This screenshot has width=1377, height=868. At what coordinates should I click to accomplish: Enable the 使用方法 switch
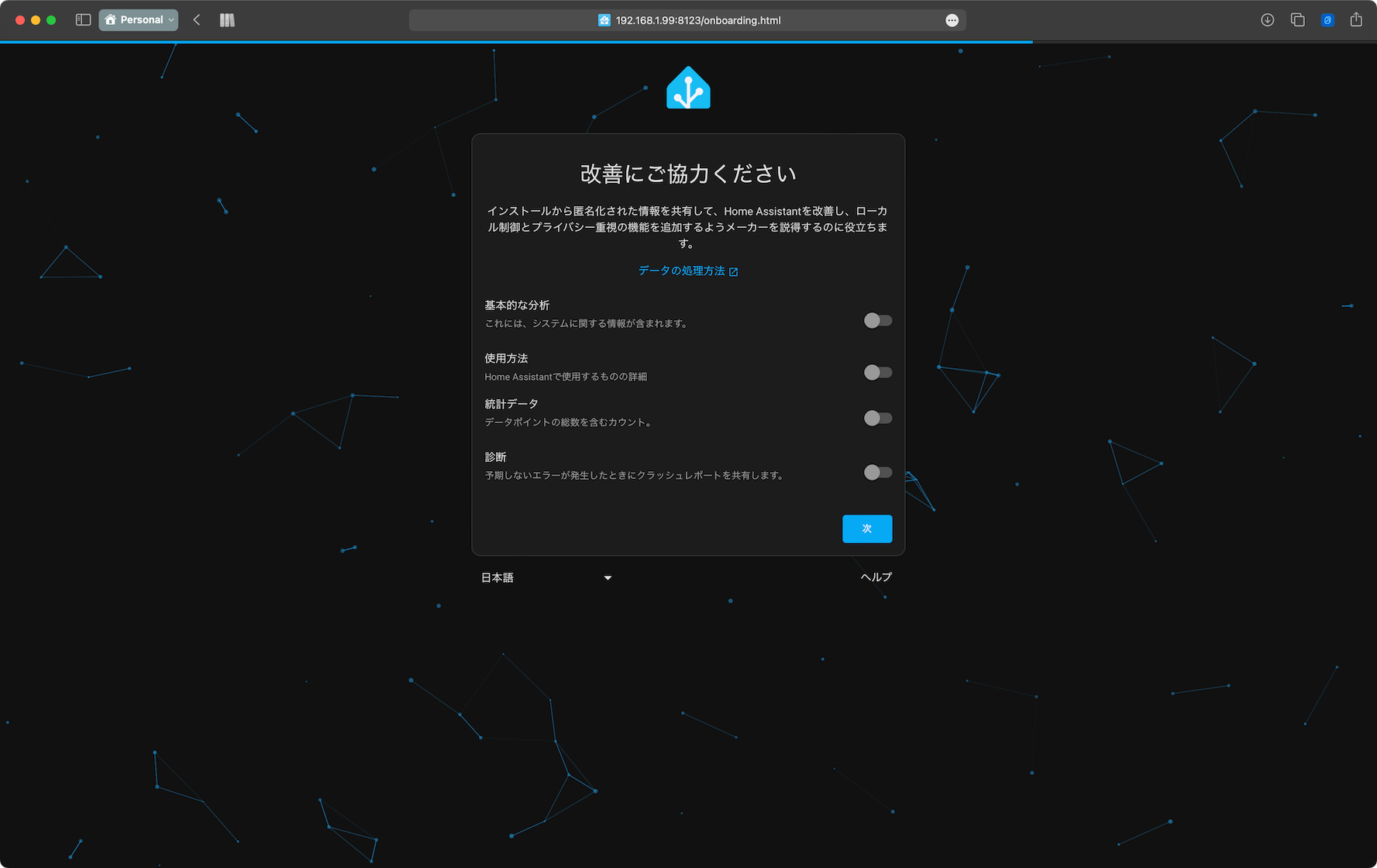point(878,373)
